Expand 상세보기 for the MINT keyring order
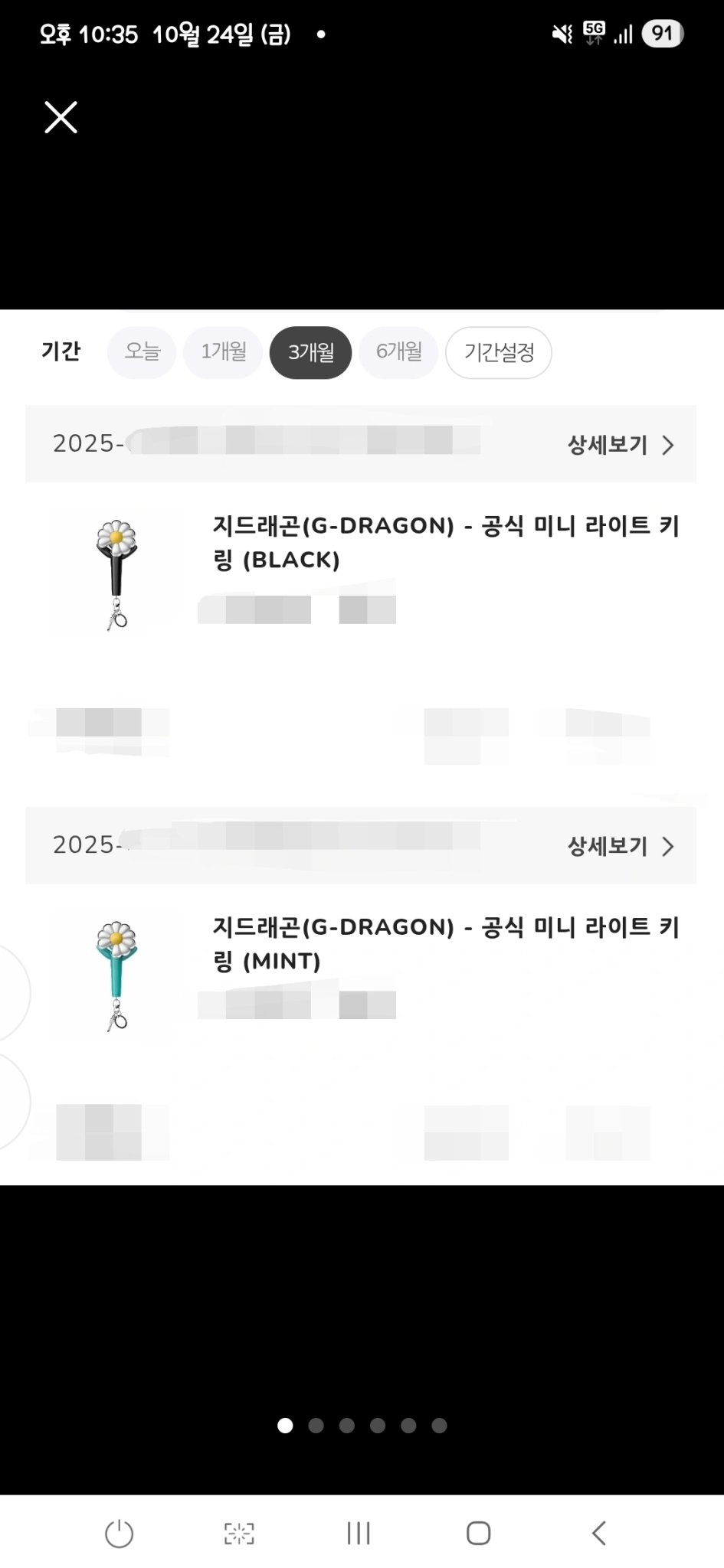Viewport: 724px width, 1568px height. click(x=620, y=846)
